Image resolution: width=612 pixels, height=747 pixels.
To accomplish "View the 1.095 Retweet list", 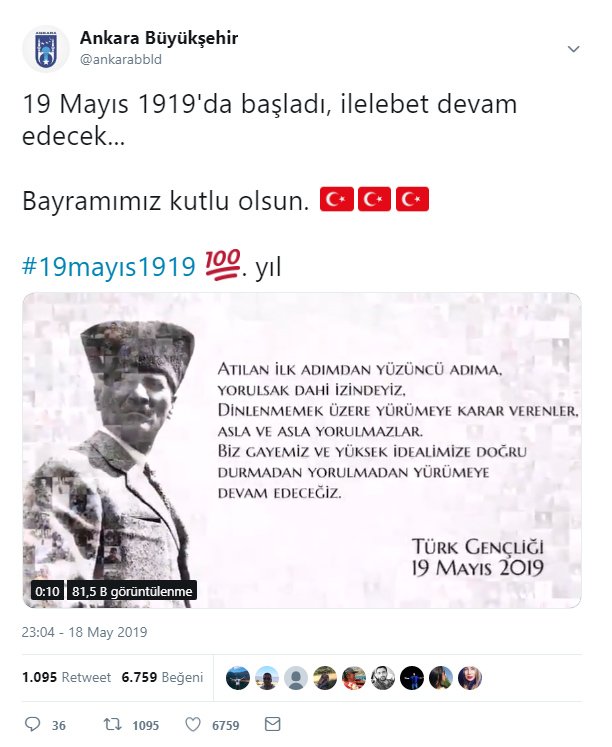I will pyautogui.click(x=66, y=677).
